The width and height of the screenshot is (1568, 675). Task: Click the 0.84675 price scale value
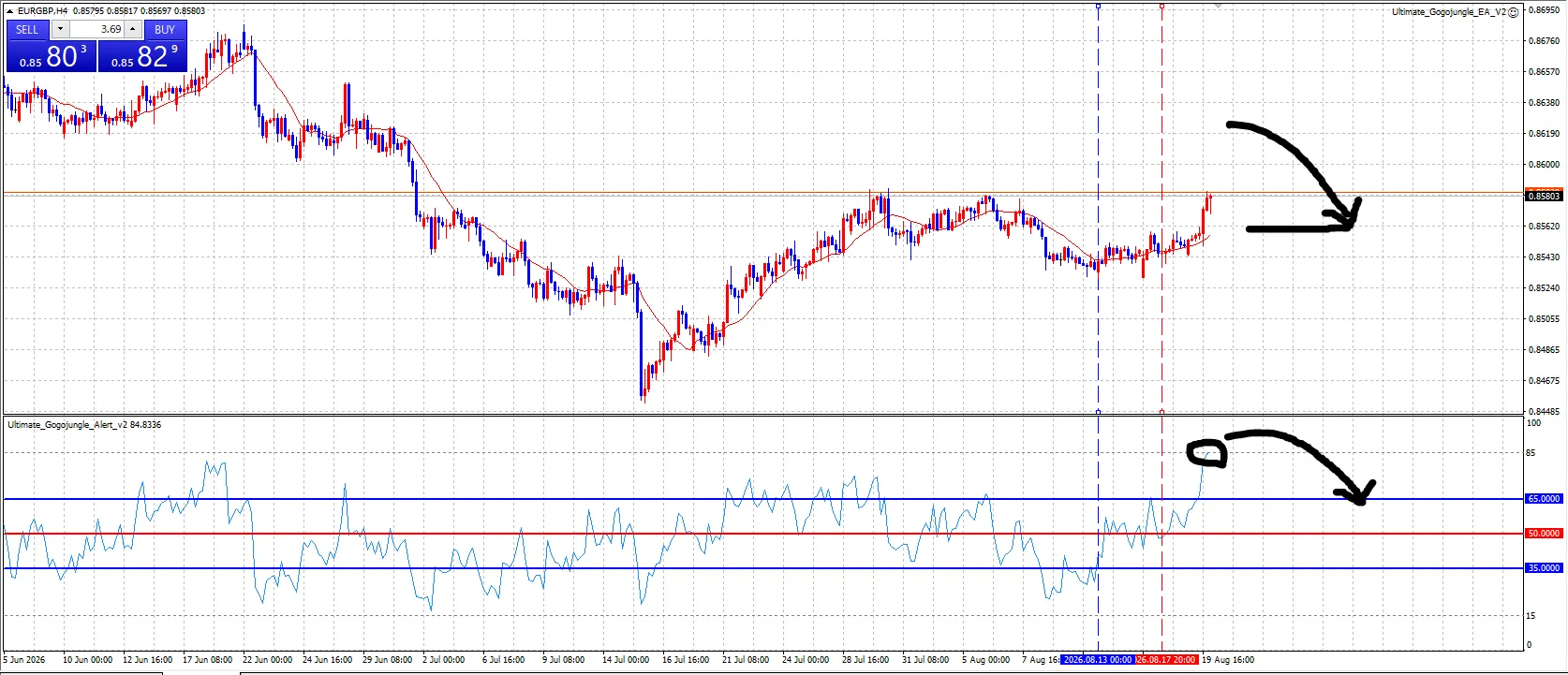pyautogui.click(x=1545, y=381)
